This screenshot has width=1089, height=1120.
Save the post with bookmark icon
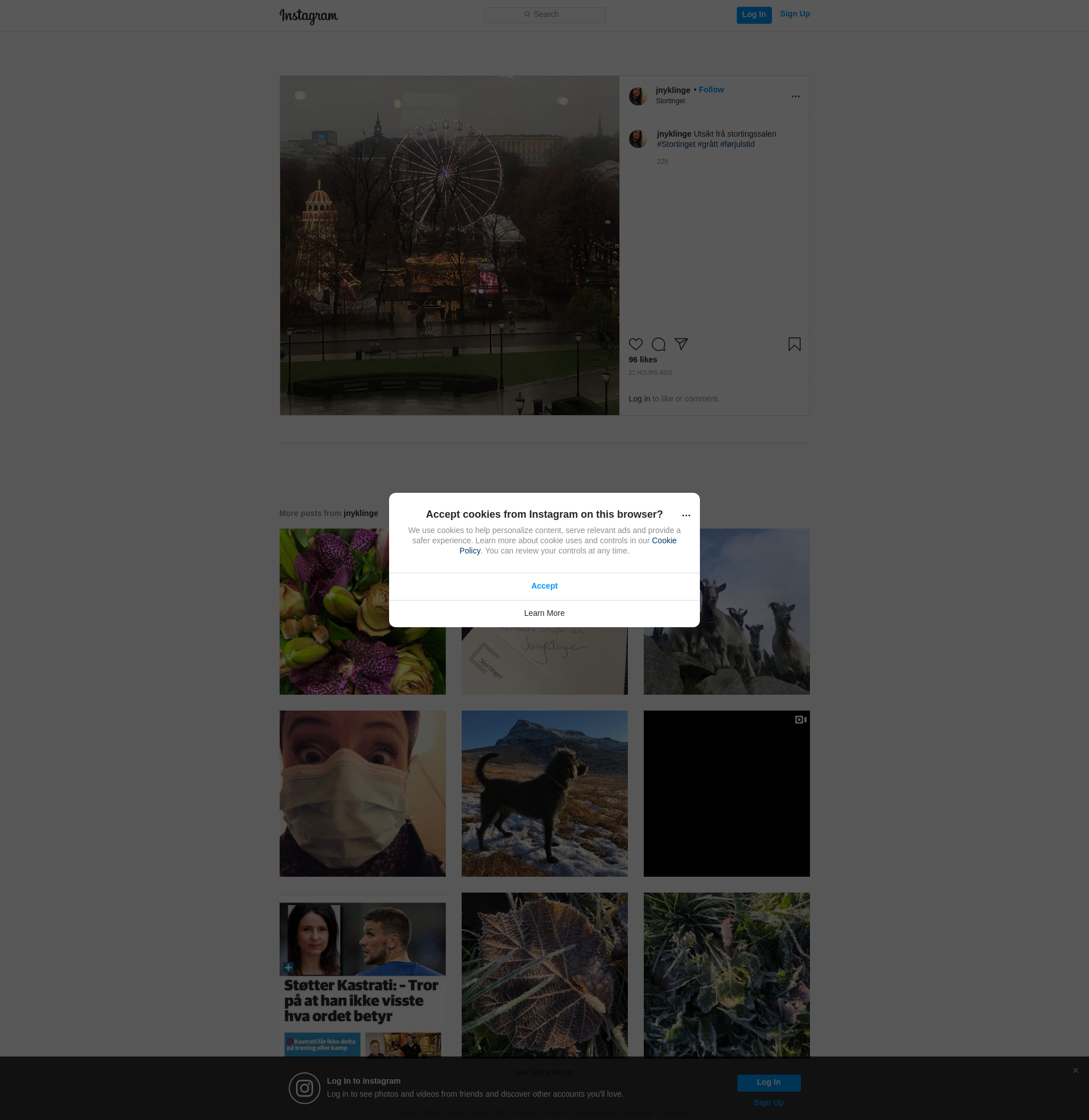794,344
